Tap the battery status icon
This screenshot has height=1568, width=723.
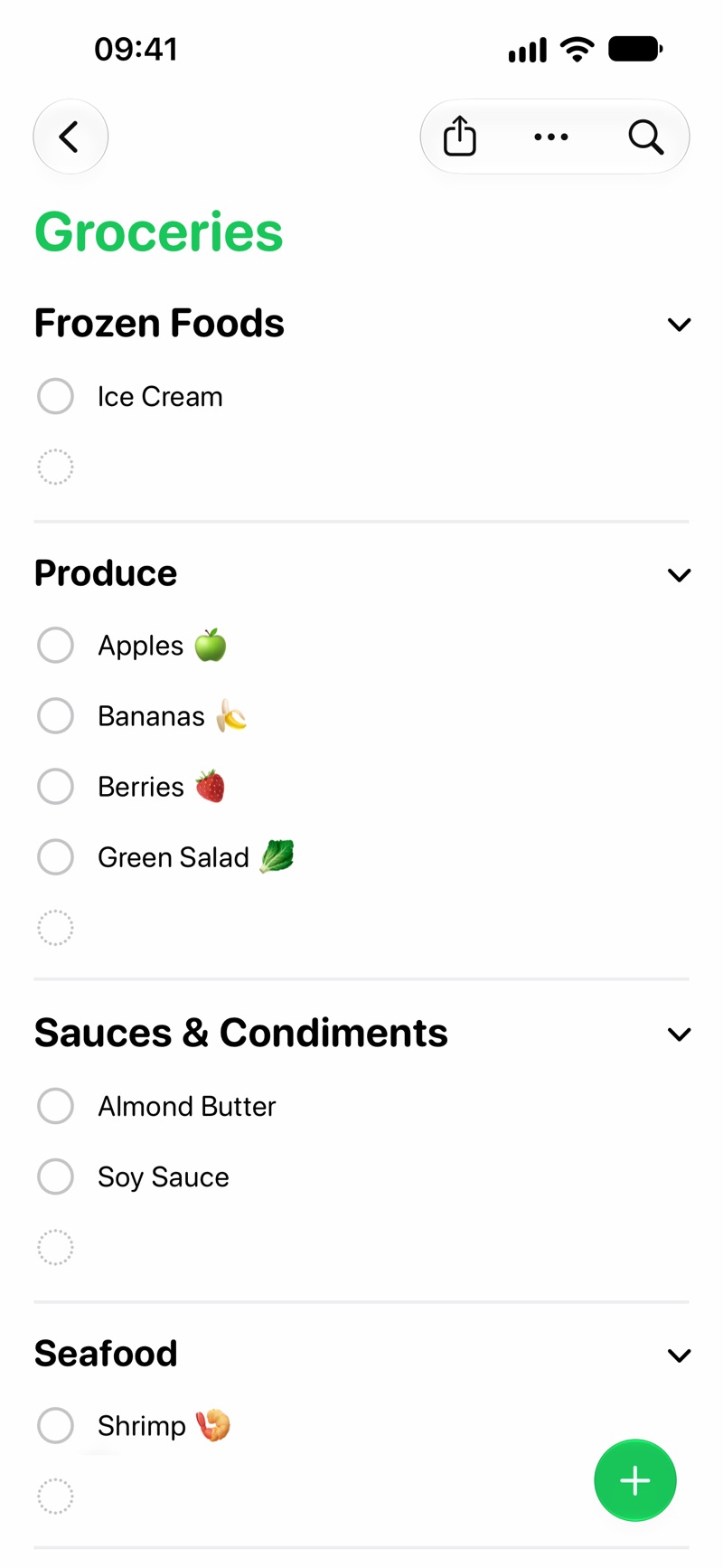pos(635,49)
